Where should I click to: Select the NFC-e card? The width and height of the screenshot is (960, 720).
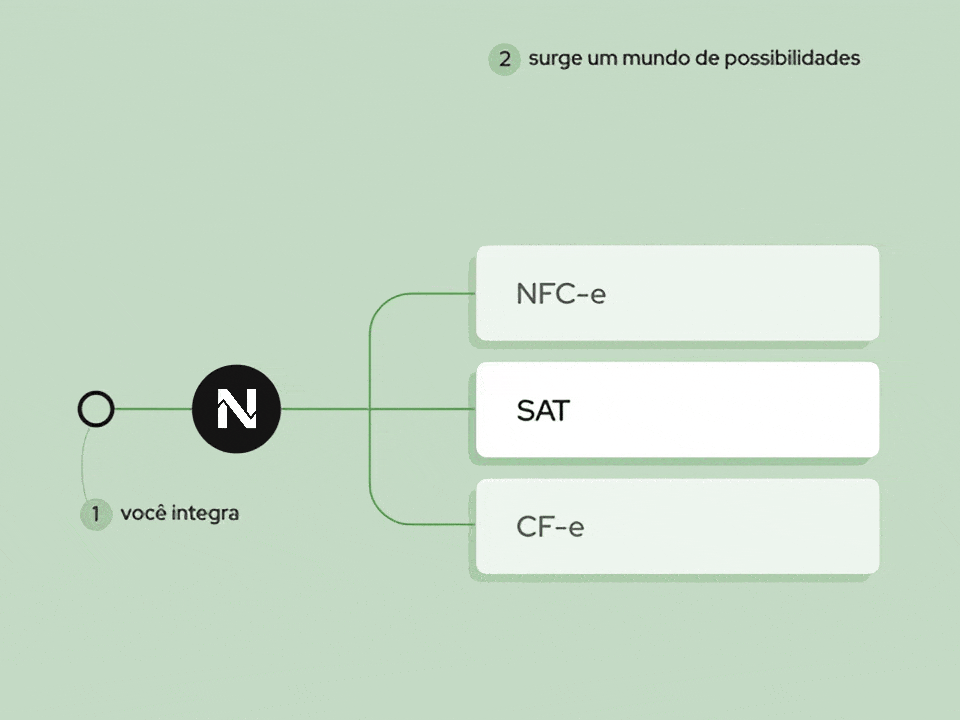pyautogui.click(x=677, y=293)
